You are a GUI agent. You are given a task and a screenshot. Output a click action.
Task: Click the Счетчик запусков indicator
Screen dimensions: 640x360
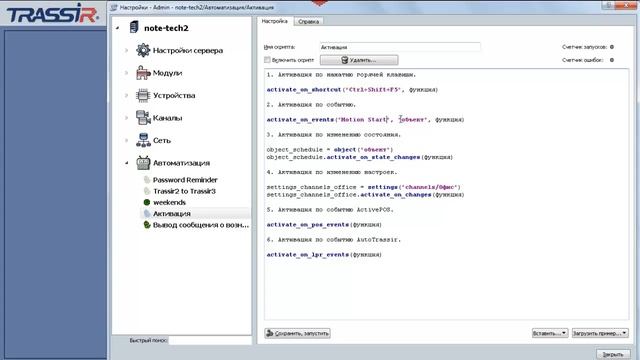pos(611,47)
